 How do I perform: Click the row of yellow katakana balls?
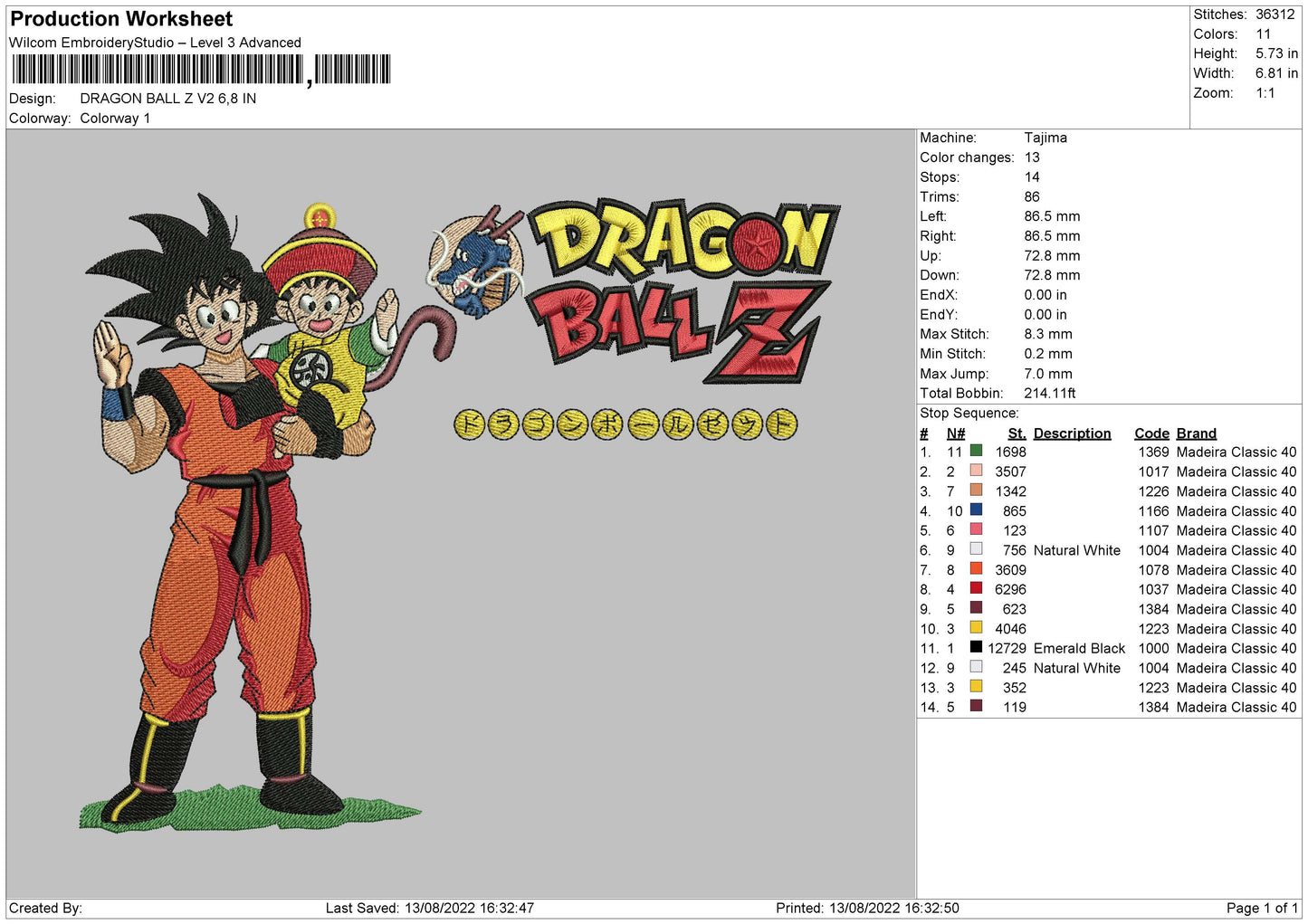click(626, 424)
